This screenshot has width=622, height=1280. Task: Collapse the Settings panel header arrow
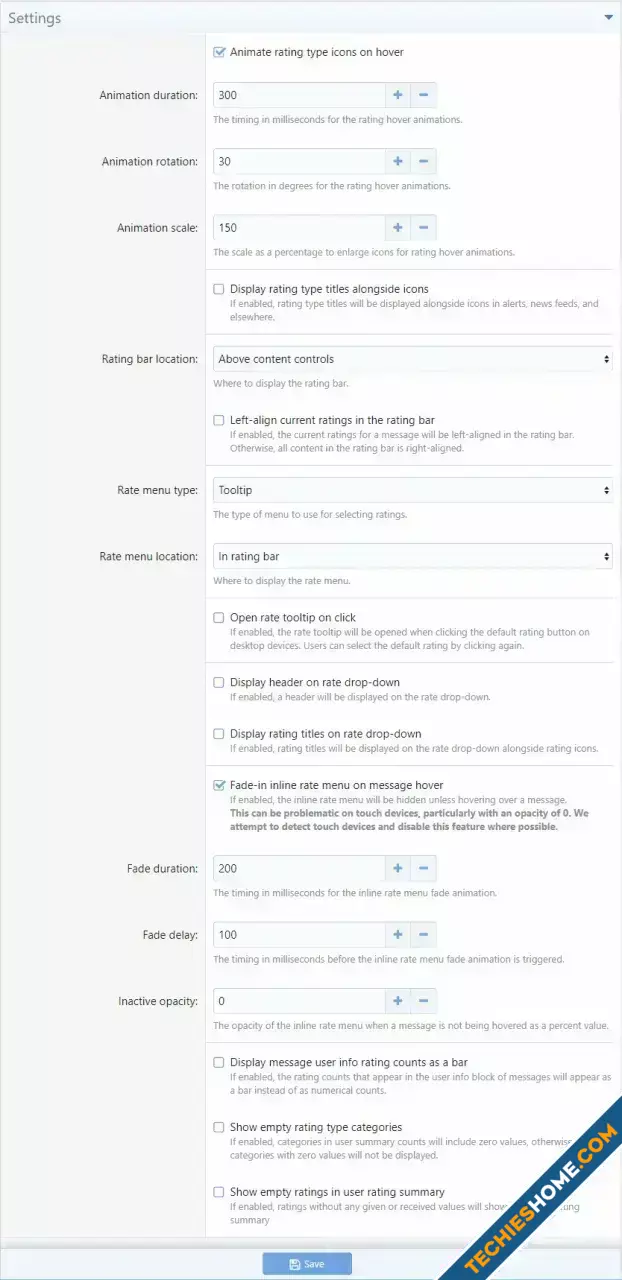coord(608,17)
